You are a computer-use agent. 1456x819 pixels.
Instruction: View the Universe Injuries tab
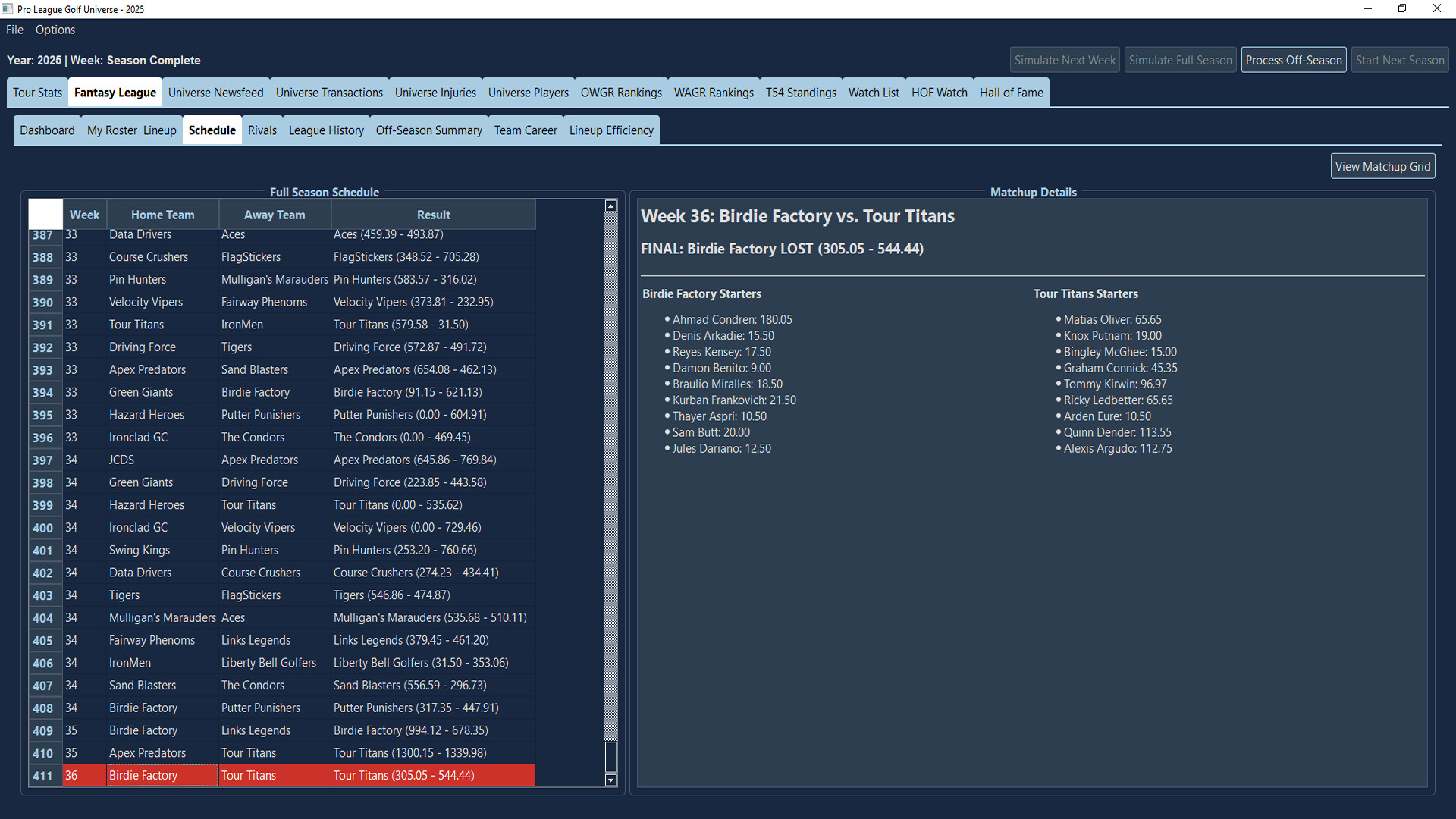(x=435, y=92)
